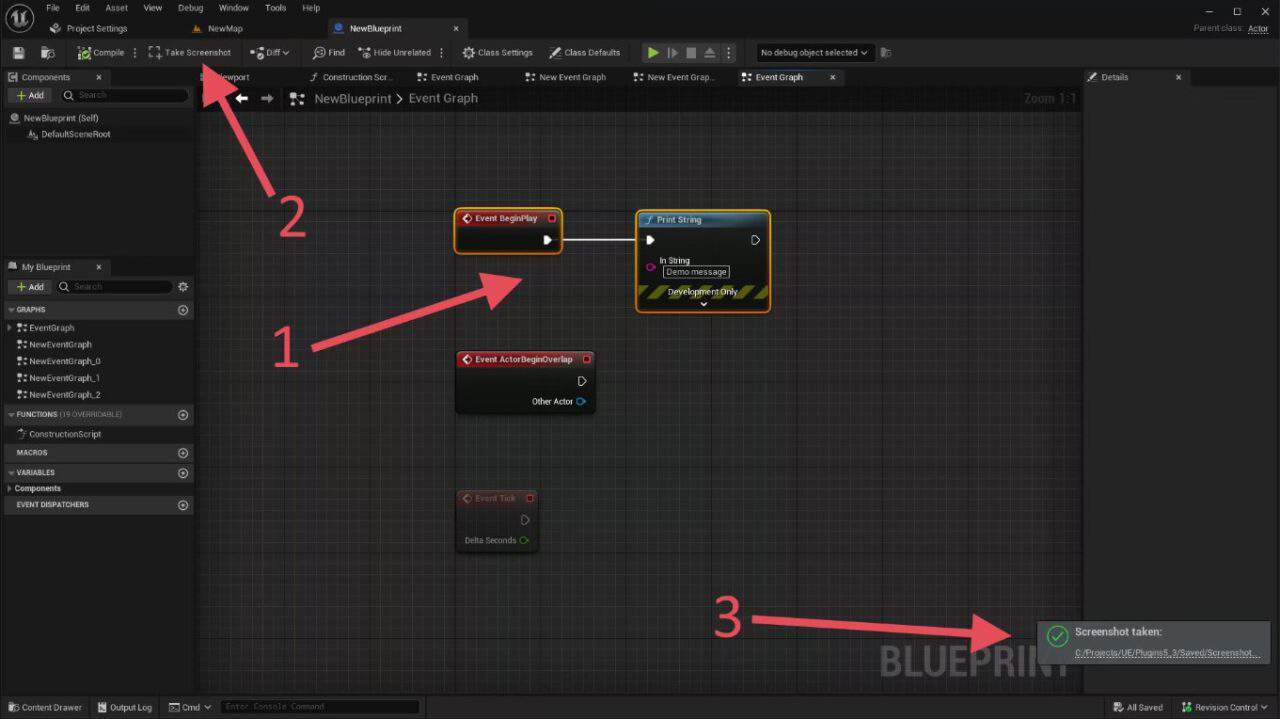This screenshot has height=719, width=1280.
Task: Click the Other Actor output pin
Action: [x=580, y=402]
